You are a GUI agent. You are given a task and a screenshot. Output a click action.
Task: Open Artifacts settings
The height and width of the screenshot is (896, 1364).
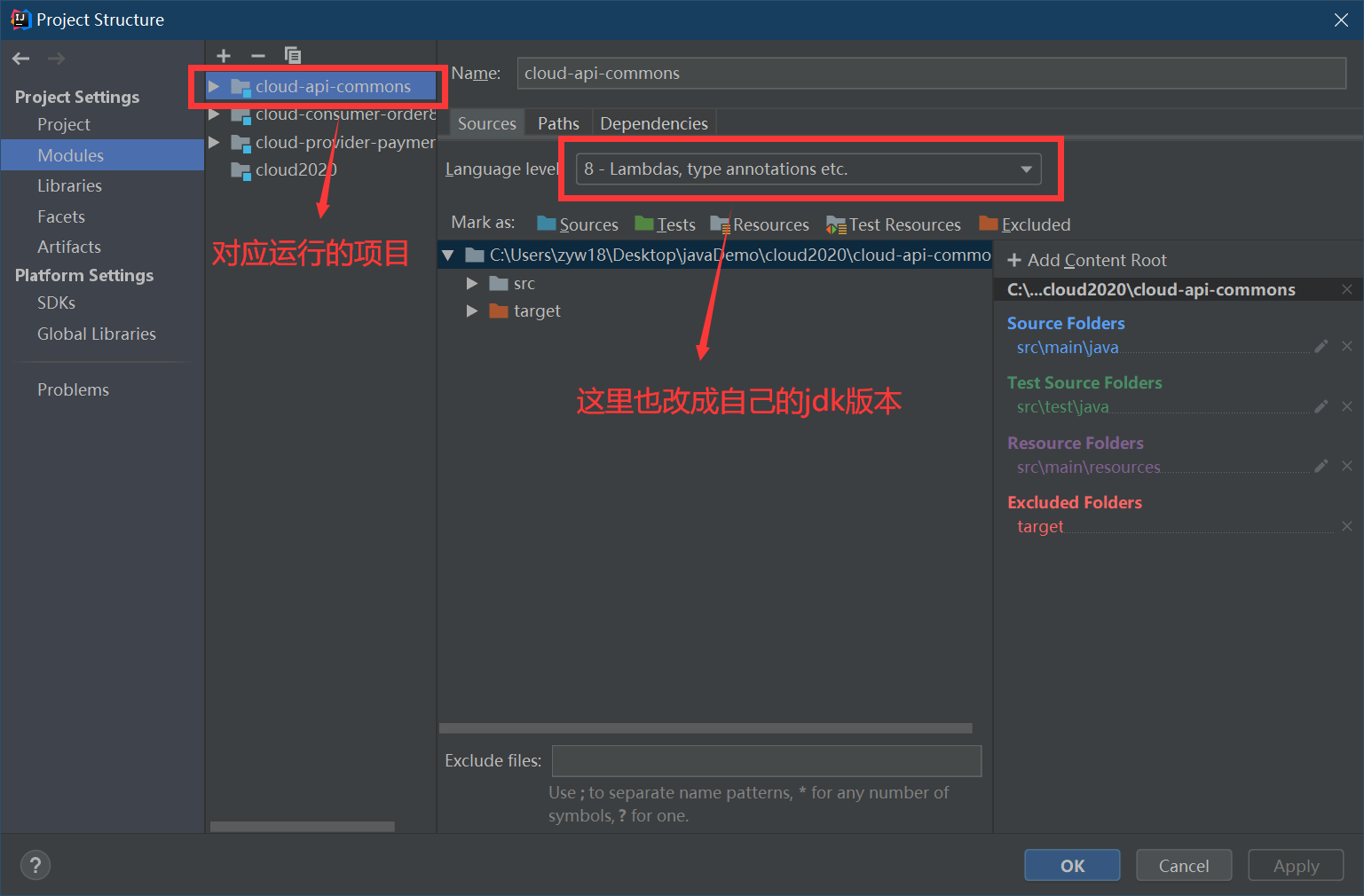click(69, 247)
